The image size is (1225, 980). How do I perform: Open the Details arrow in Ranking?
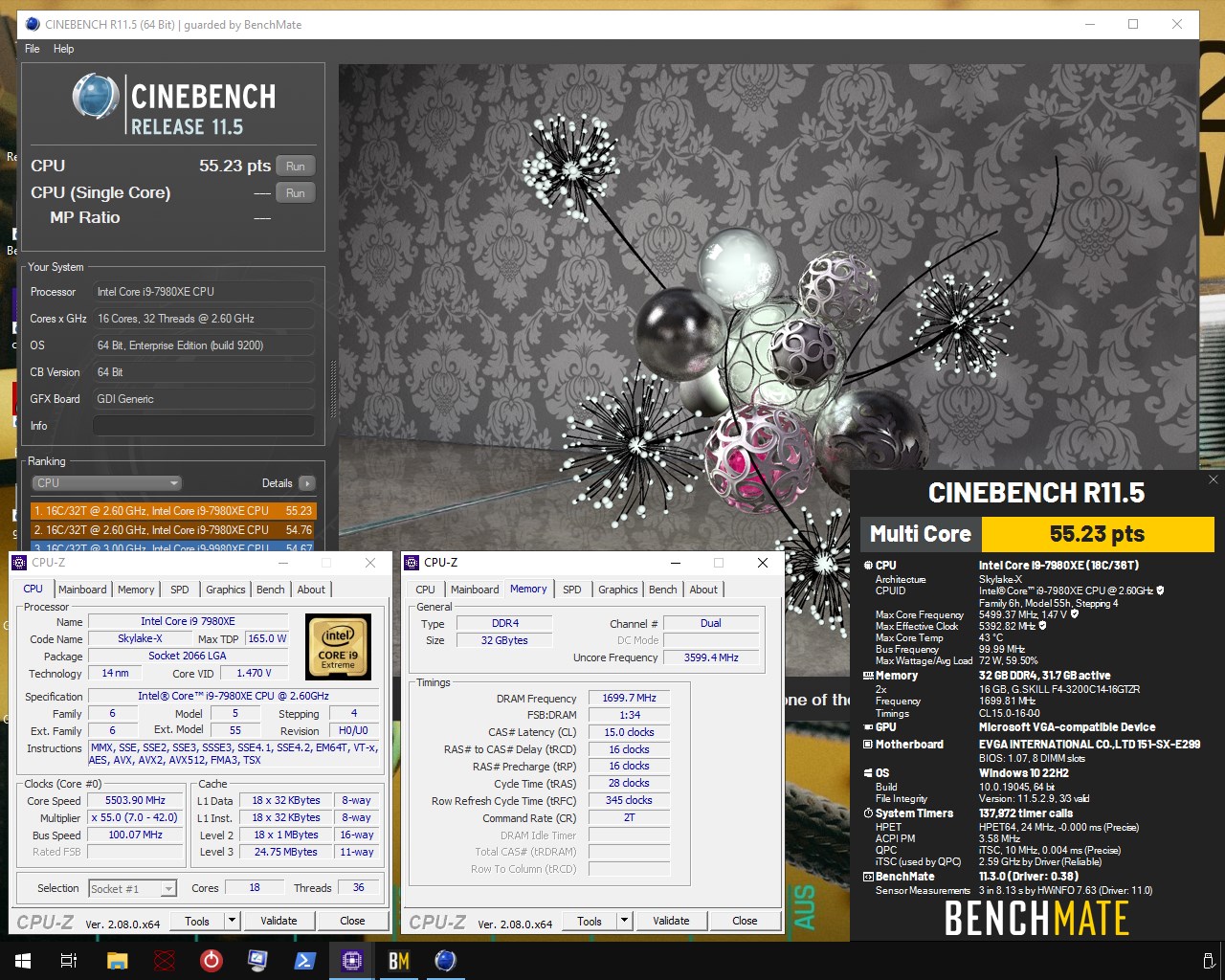[307, 483]
